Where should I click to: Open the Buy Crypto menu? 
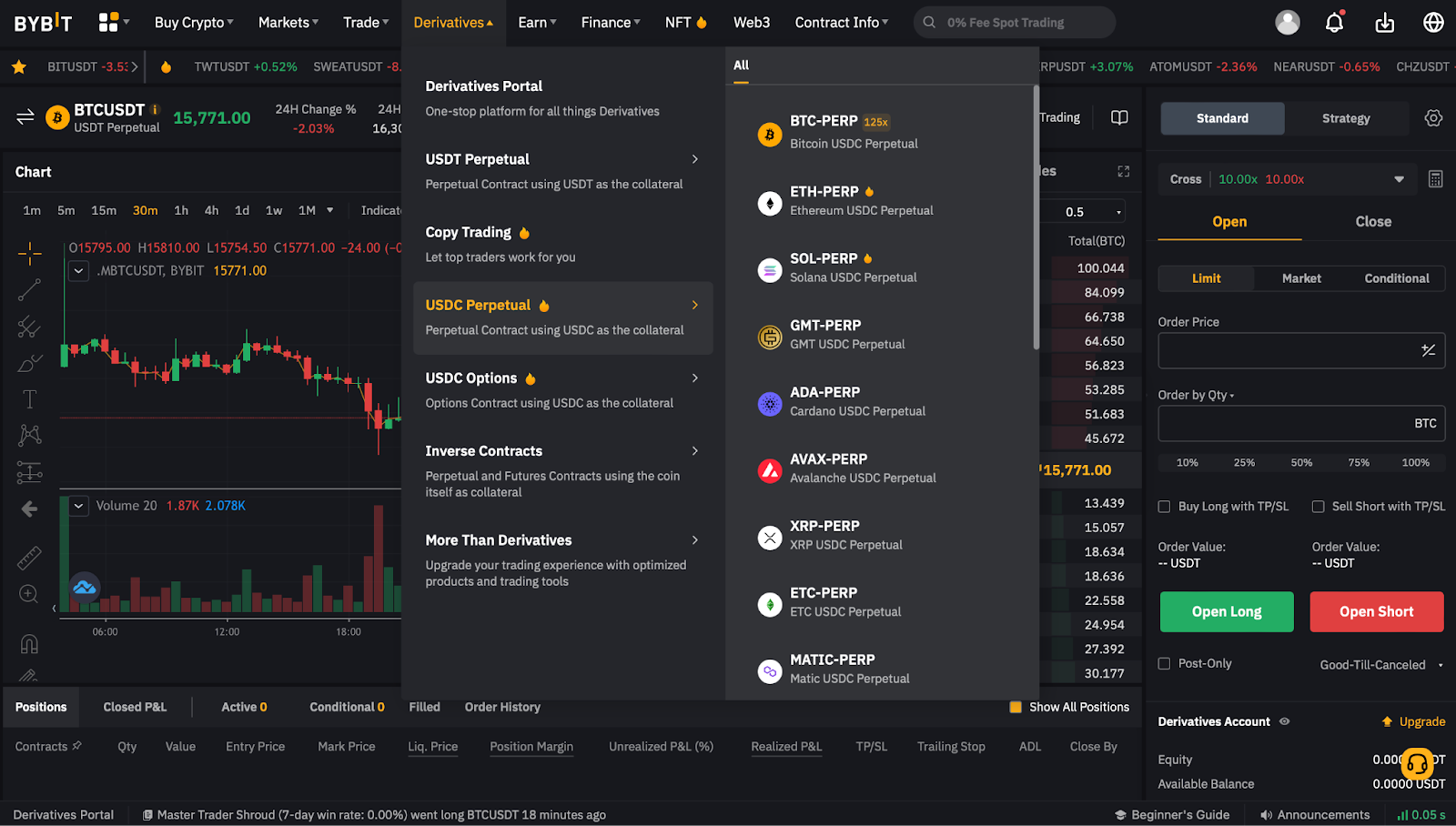coord(194,23)
